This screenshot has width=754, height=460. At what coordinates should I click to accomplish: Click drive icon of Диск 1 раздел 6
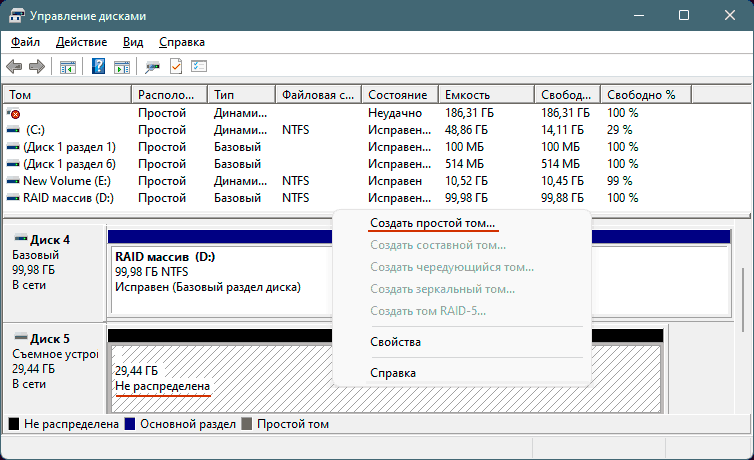click(13, 164)
